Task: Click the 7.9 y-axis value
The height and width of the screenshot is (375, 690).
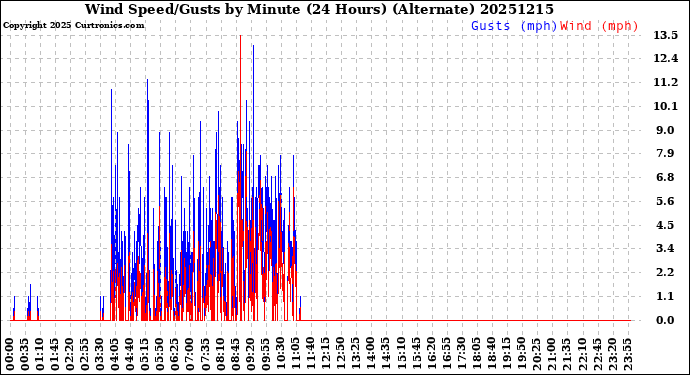Action: (665, 154)
